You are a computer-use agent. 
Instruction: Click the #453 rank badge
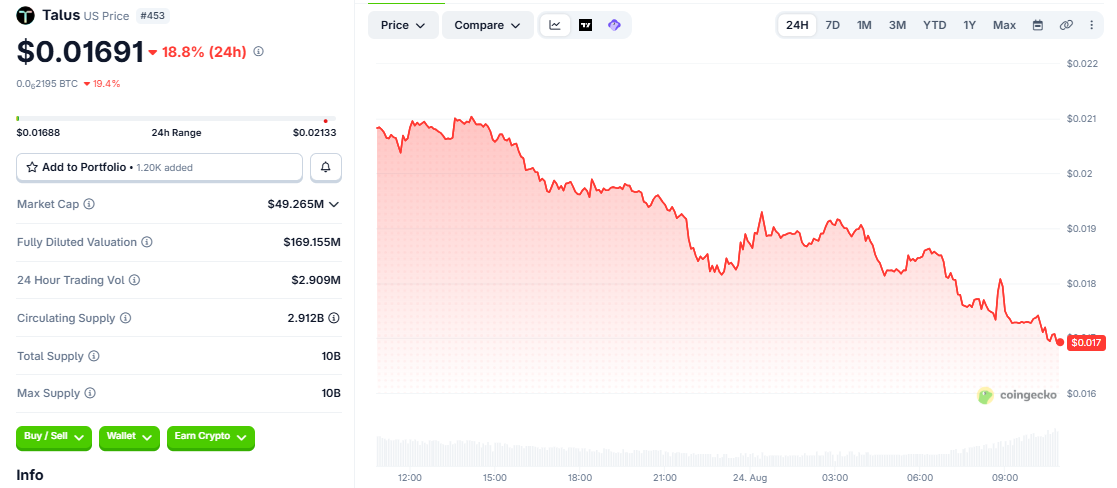(x=153, y=15)
